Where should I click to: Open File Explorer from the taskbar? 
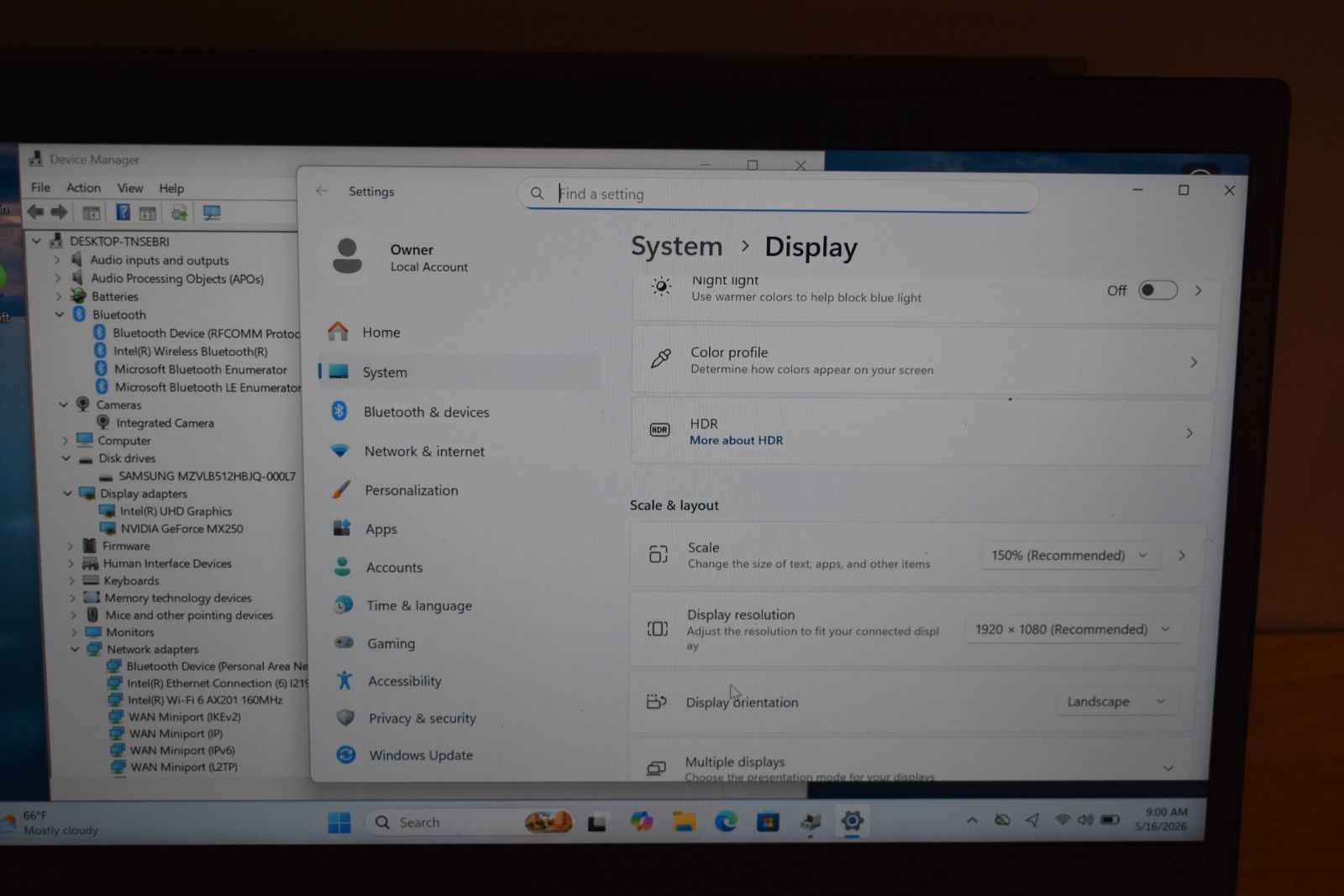click(684, 821)
